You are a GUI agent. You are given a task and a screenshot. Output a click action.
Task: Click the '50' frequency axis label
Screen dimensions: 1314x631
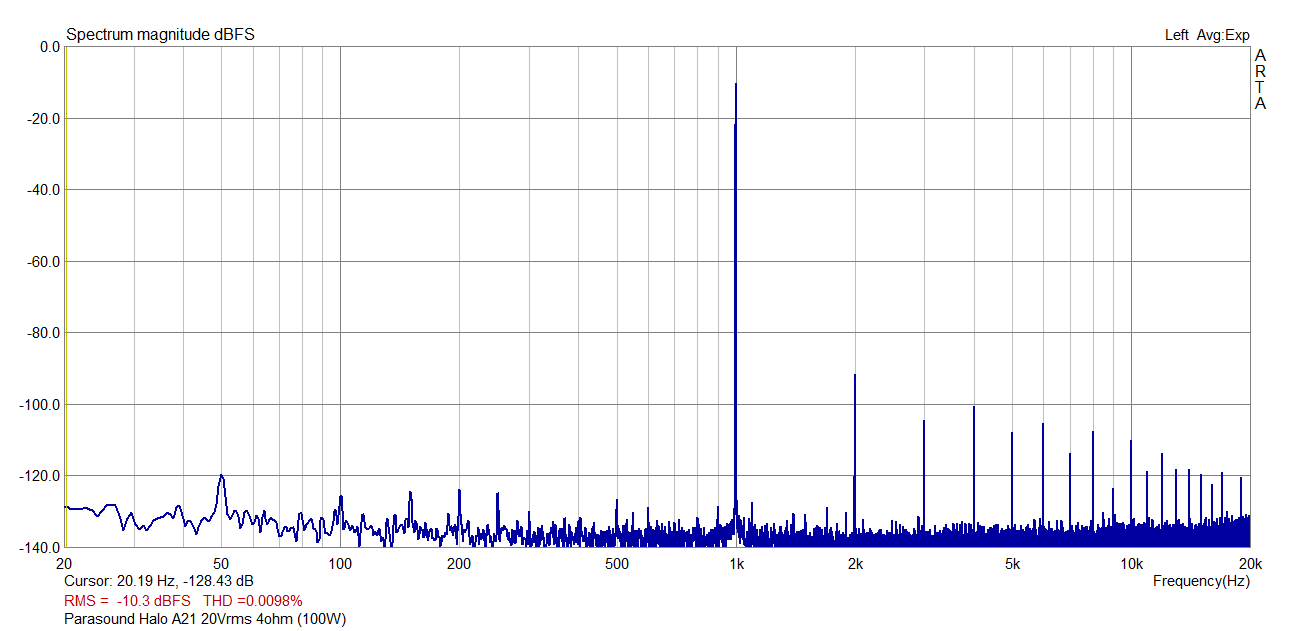coord(222,564)
